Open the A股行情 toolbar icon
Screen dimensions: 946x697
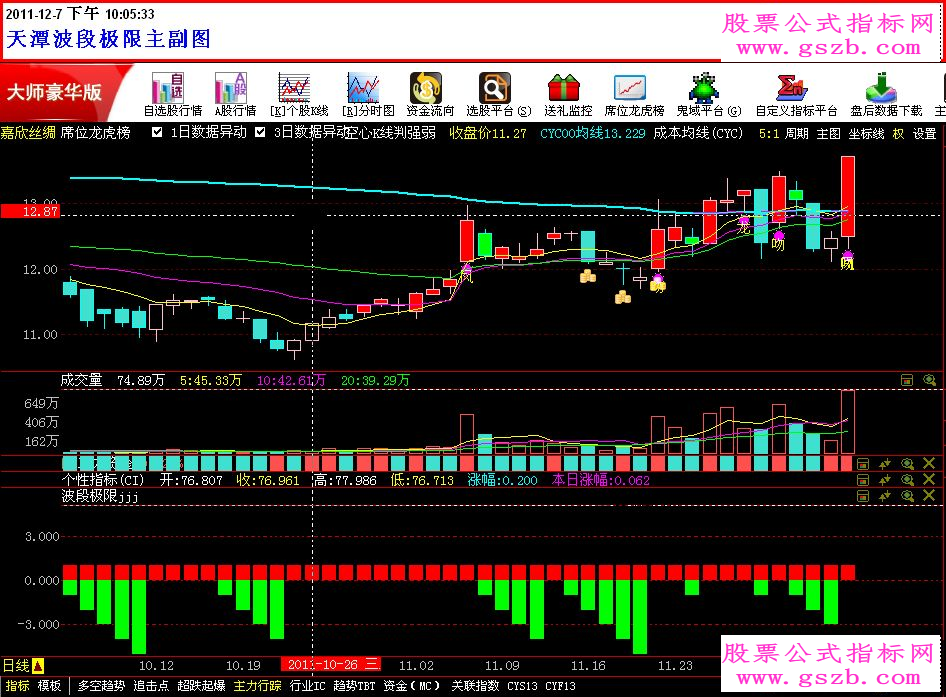[235, 95]
